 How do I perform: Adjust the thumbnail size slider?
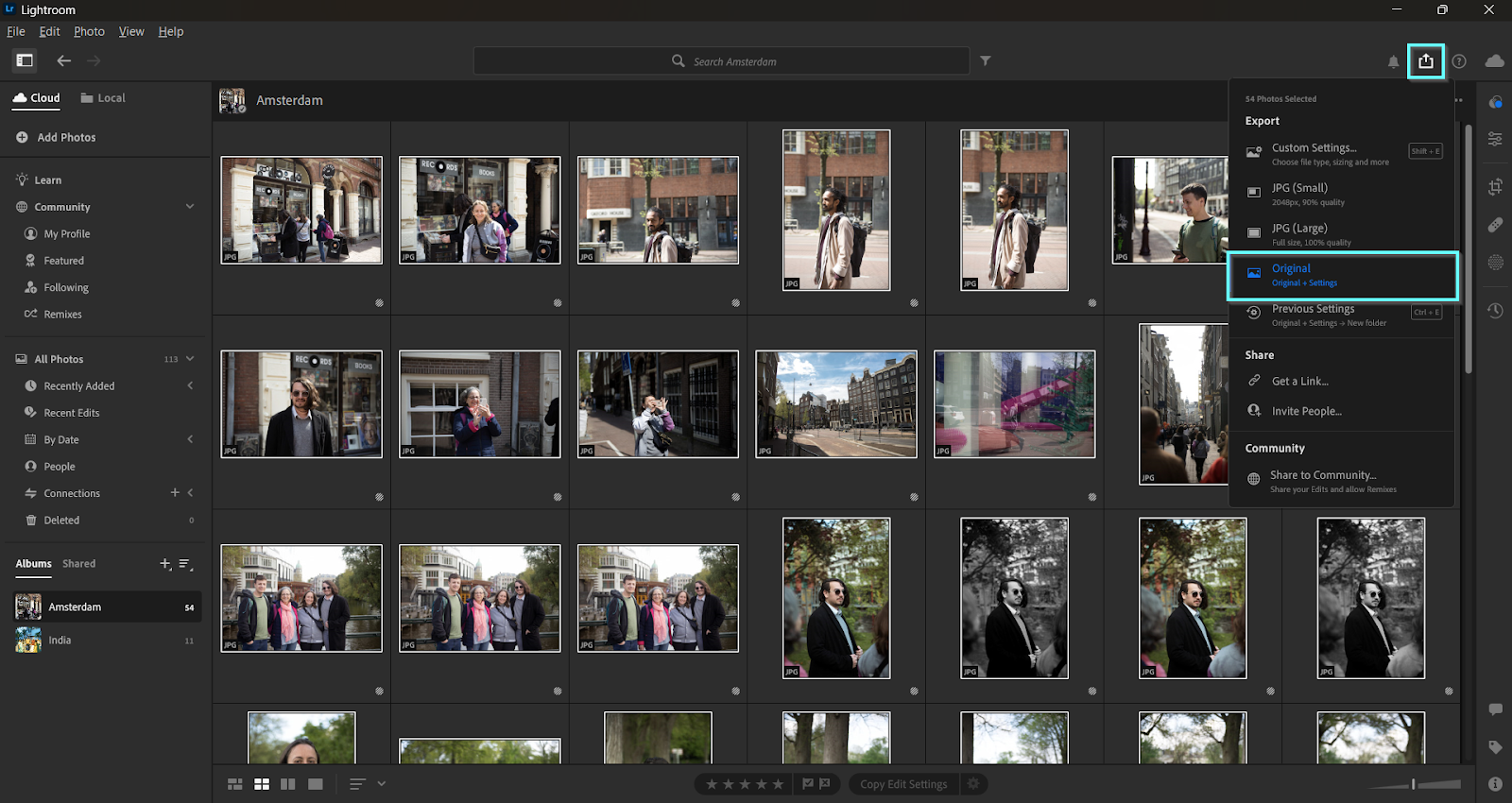click(x=1416, y=784)
